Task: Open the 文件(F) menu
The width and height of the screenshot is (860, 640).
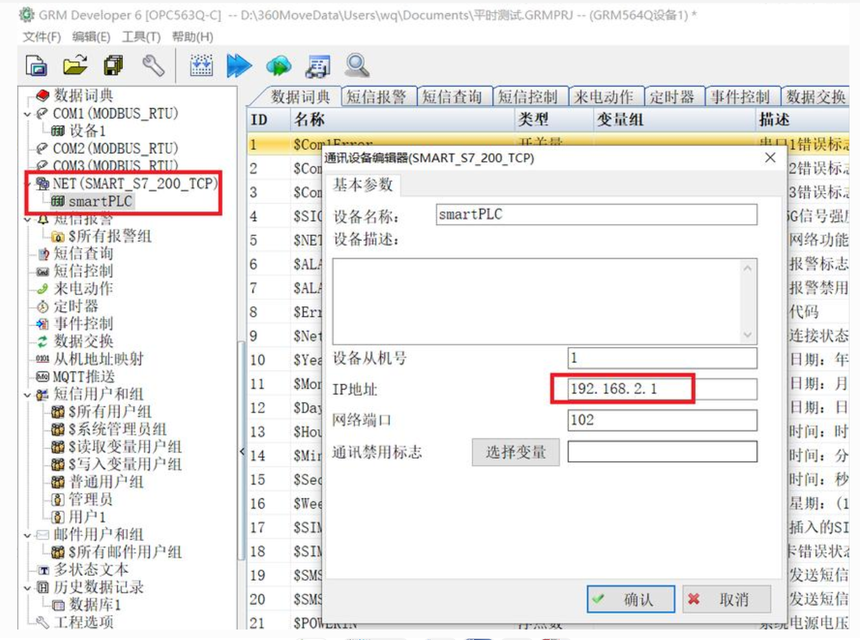Action: [42, 37]
